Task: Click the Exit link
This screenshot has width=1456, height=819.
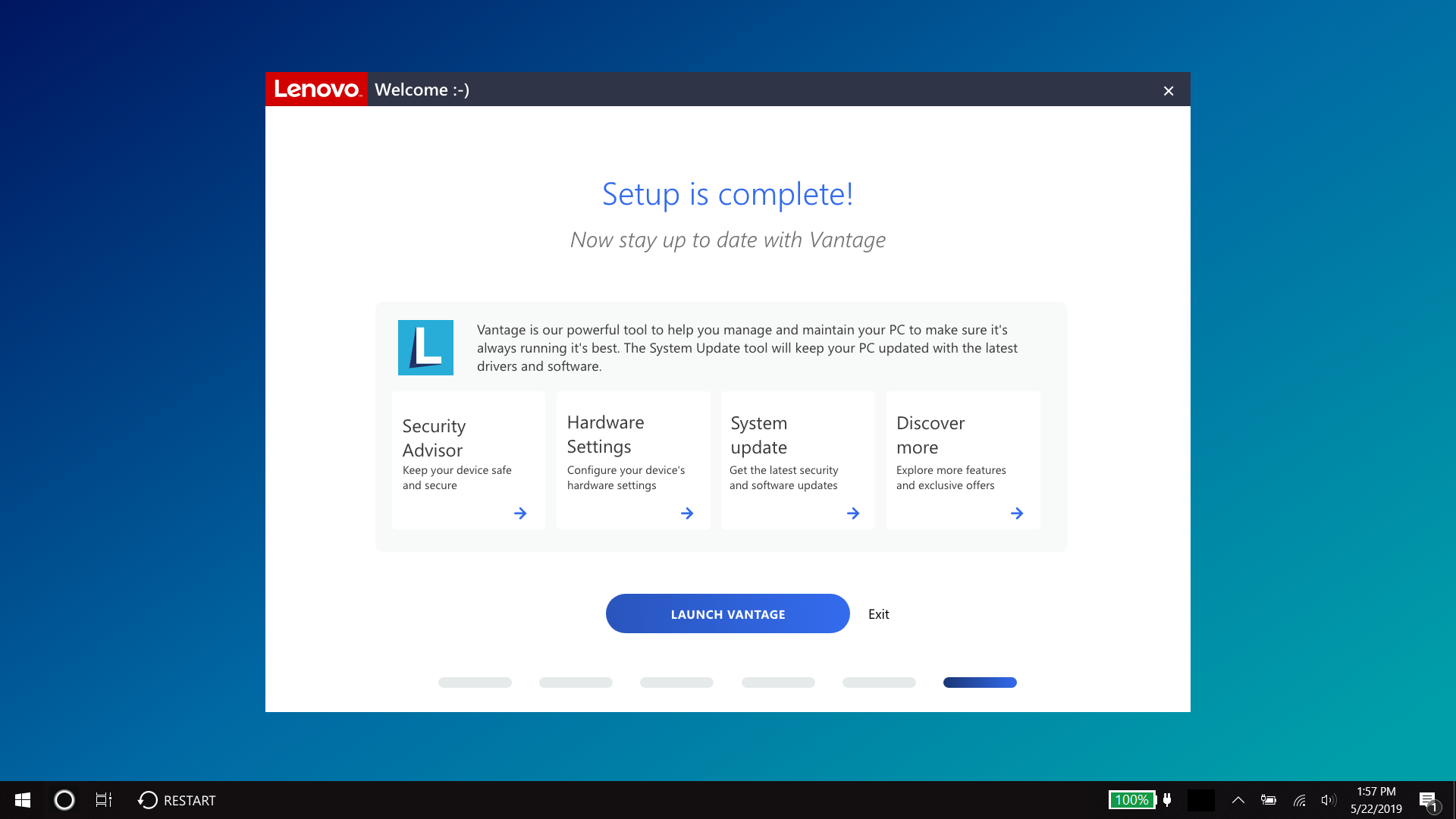Action: point(879,614)
